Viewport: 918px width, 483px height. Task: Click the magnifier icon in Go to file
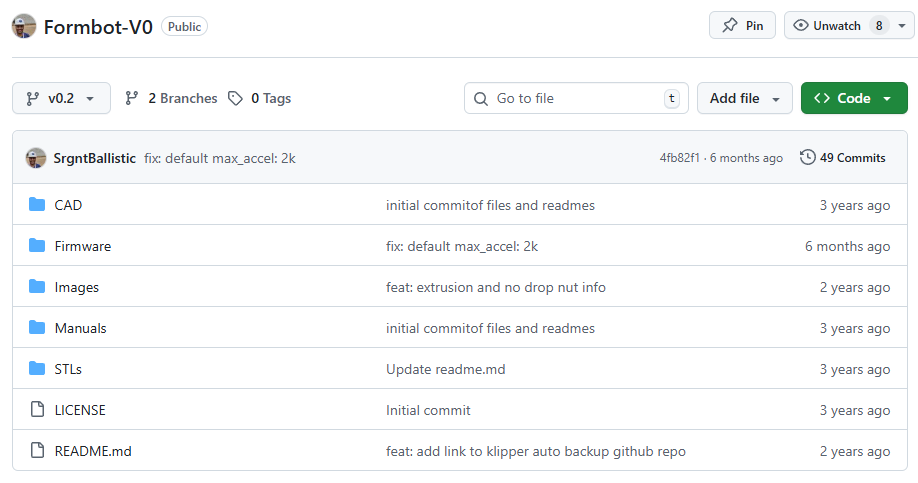481,98
